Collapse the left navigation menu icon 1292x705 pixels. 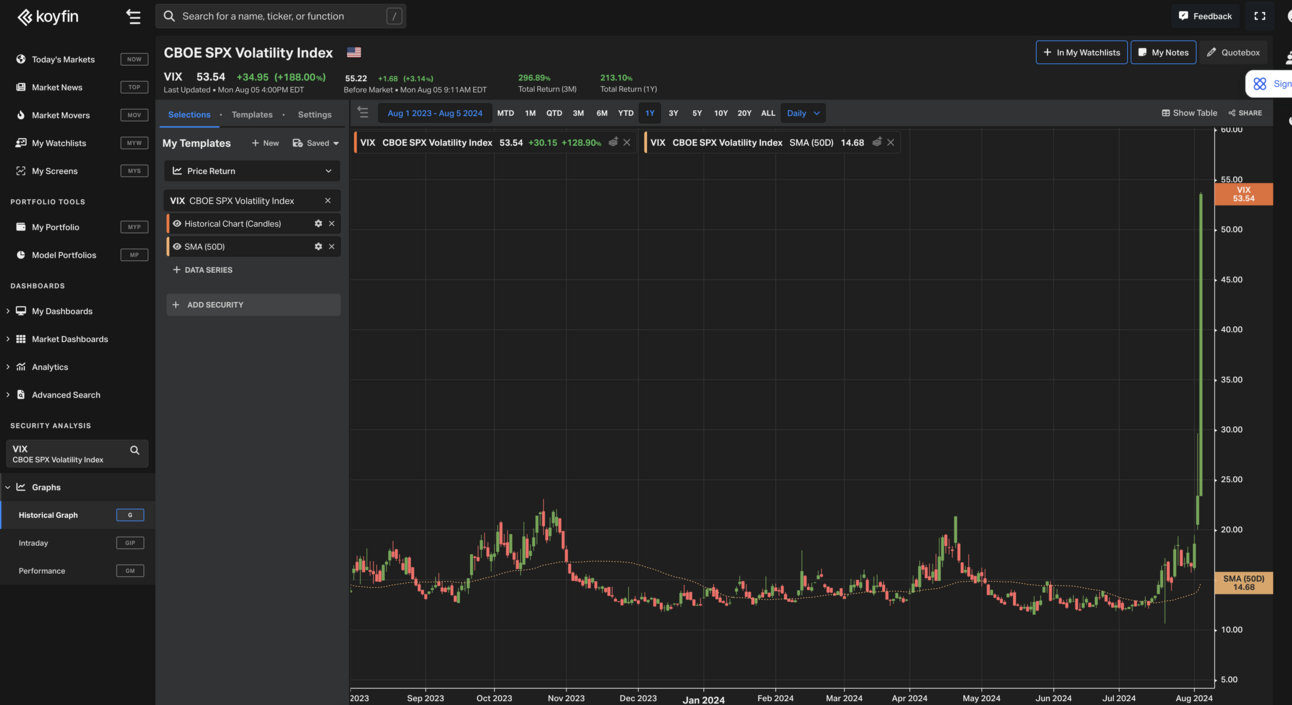point(133,16)
